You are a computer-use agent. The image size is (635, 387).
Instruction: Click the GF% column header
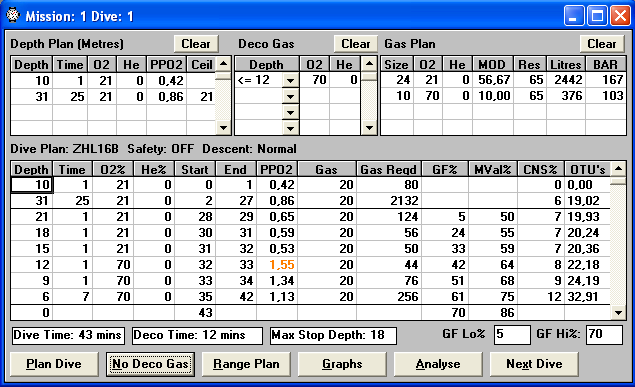pyautogui.click(x=445, y=169)
